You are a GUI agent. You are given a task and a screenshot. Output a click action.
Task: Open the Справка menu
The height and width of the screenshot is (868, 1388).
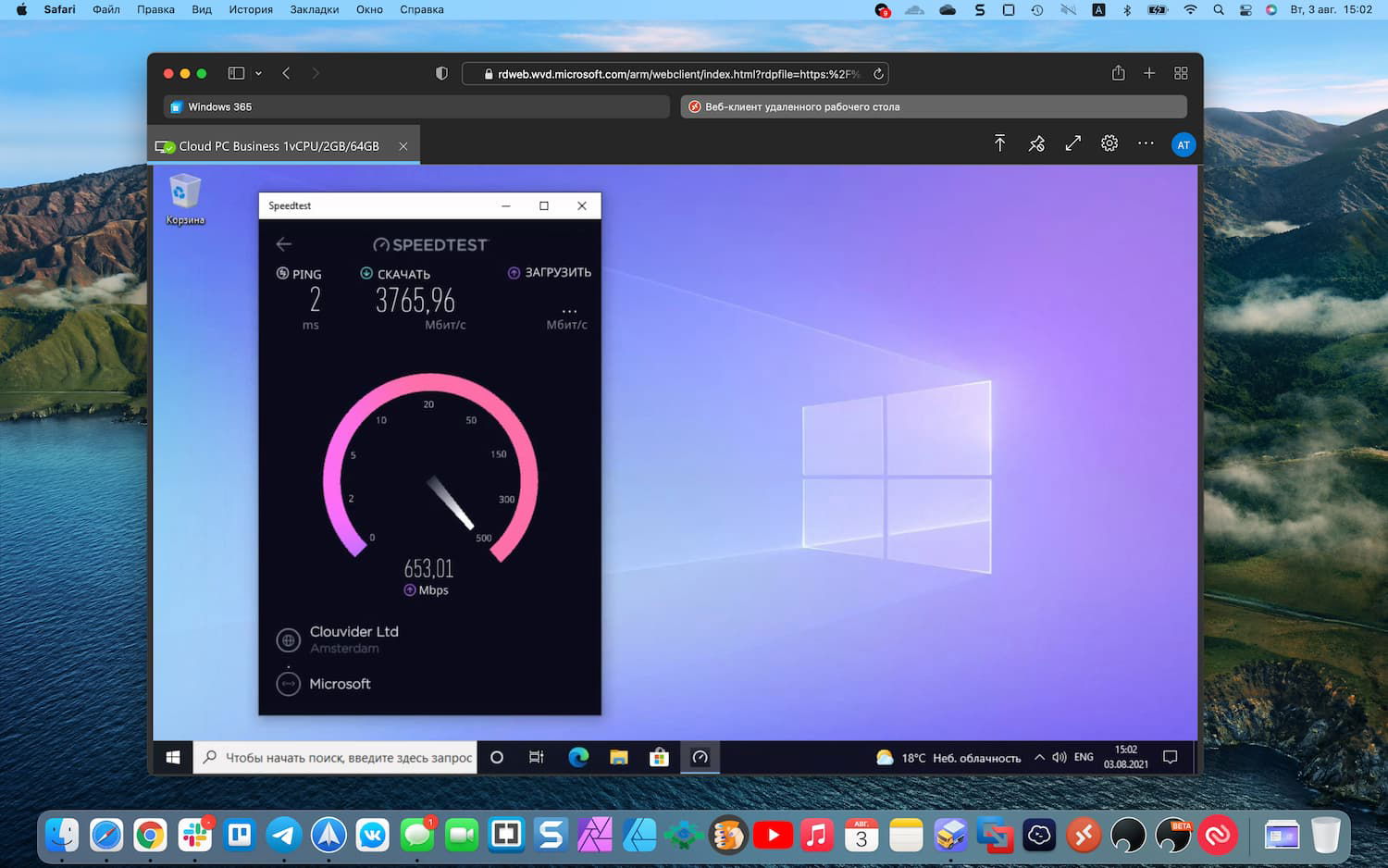(x=422, y=9)
